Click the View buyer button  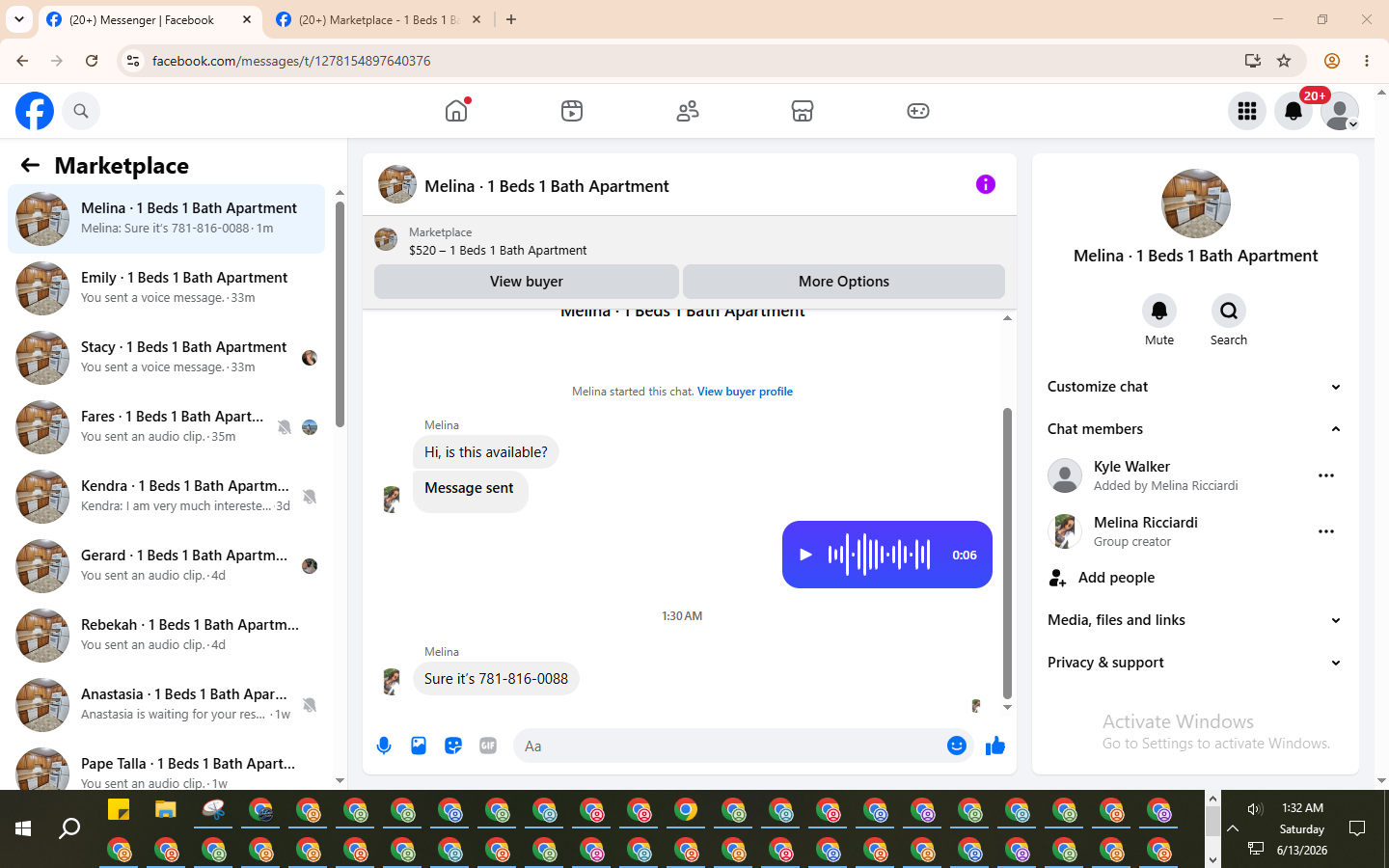pos(527,282)
